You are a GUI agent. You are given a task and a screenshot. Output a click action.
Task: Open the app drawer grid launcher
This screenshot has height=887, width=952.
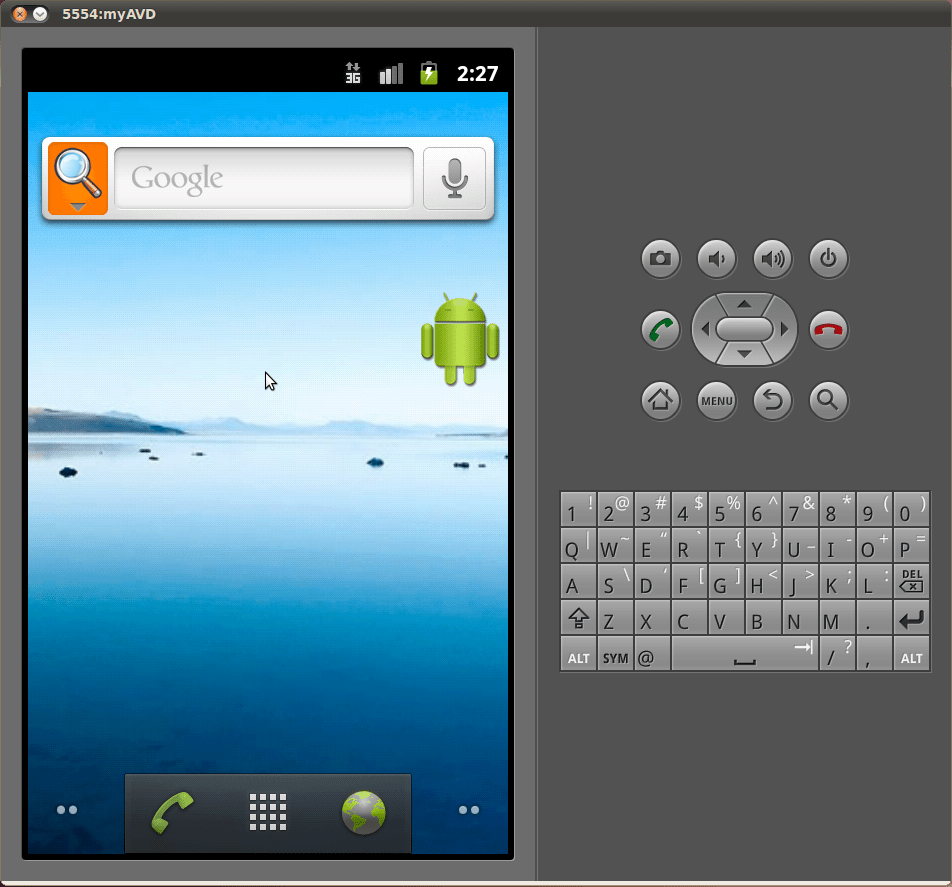pyautogui.click(x=268, y=812)
